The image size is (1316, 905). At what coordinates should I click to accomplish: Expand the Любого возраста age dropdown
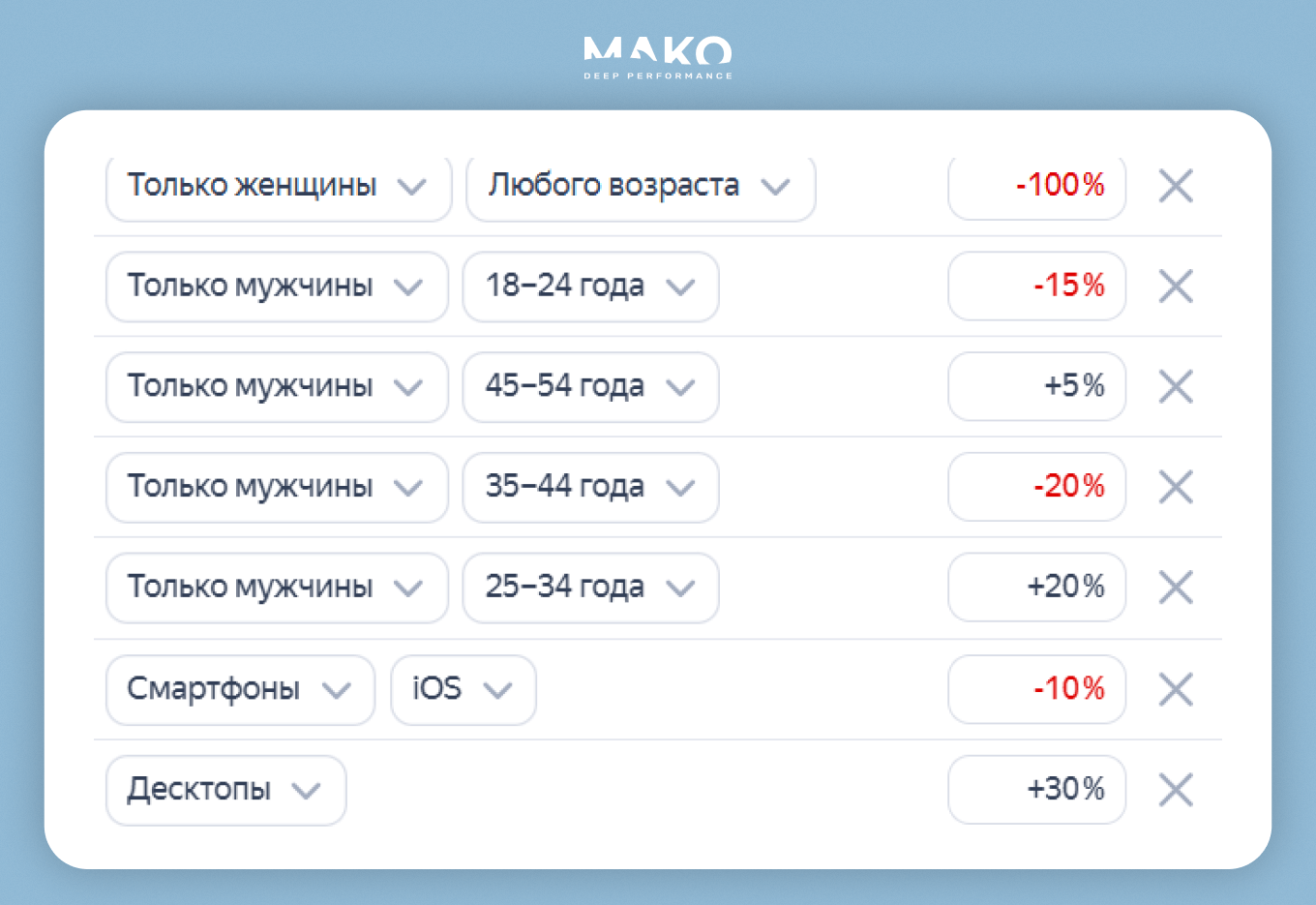click(640, 186)
